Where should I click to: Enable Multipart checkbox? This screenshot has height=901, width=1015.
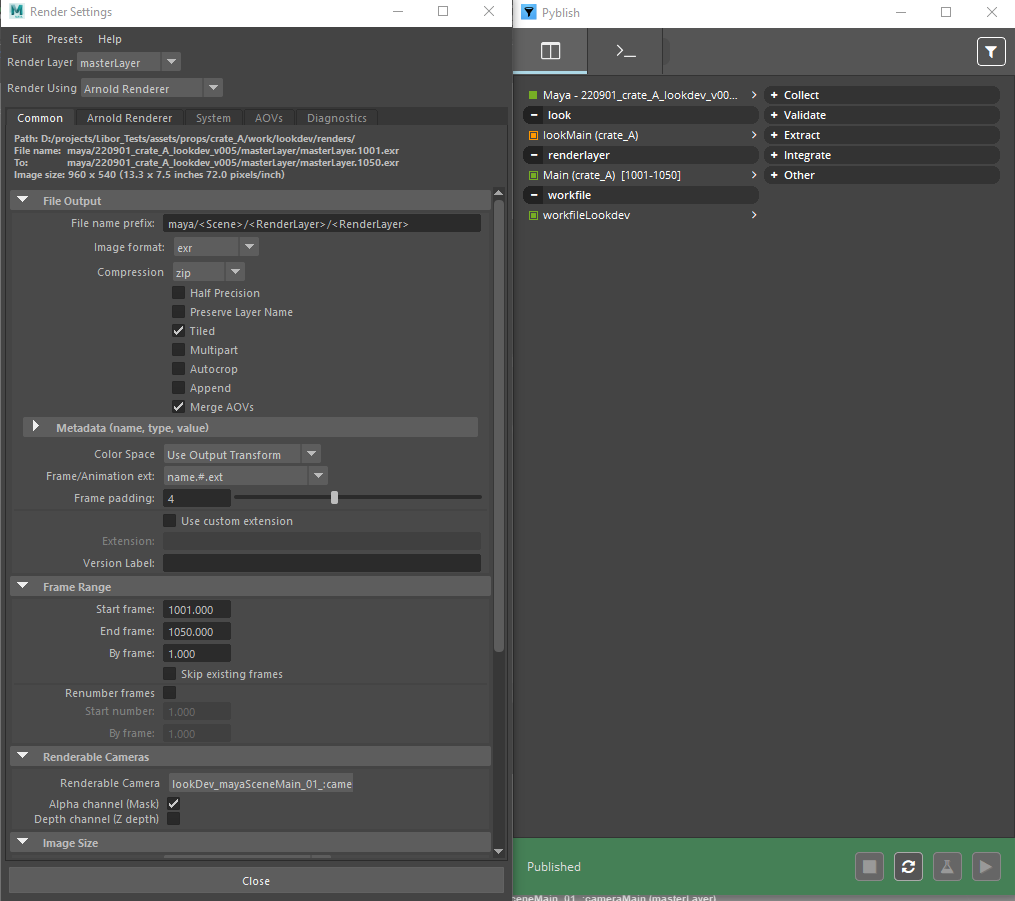178,350
